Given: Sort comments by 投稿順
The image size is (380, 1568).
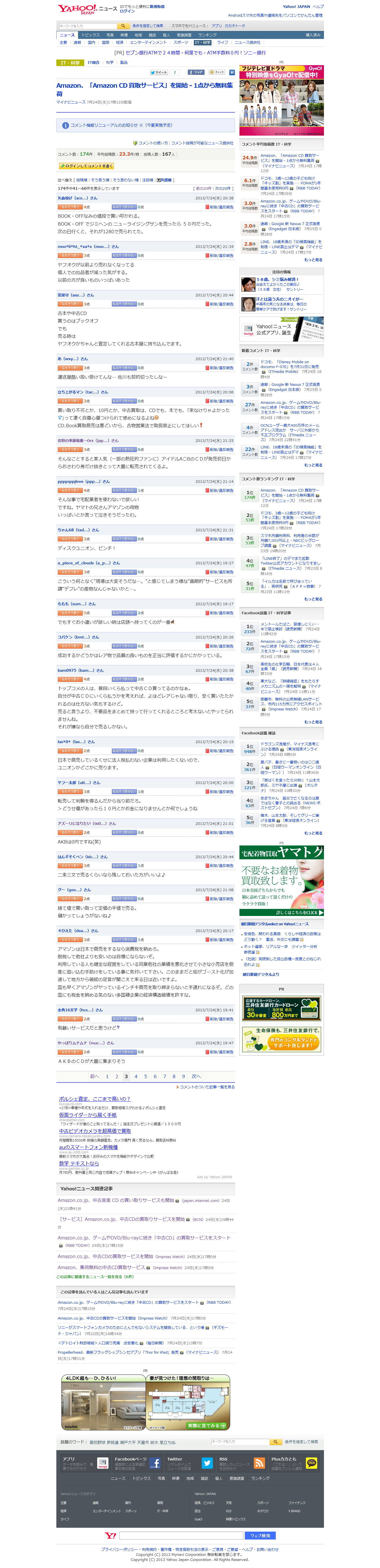Looking at the screenshot, I should click(x=81, y=180).
